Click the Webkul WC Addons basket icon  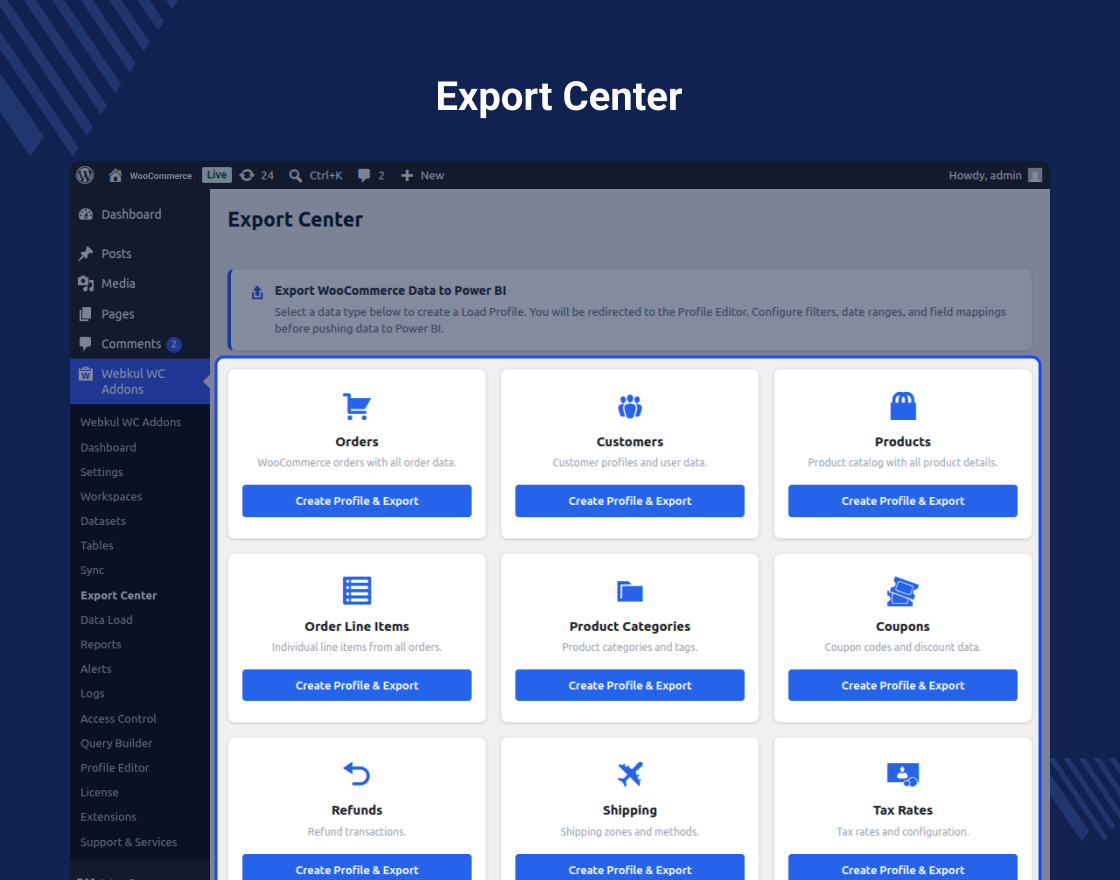pyautogui.click(x=86, y=374)
